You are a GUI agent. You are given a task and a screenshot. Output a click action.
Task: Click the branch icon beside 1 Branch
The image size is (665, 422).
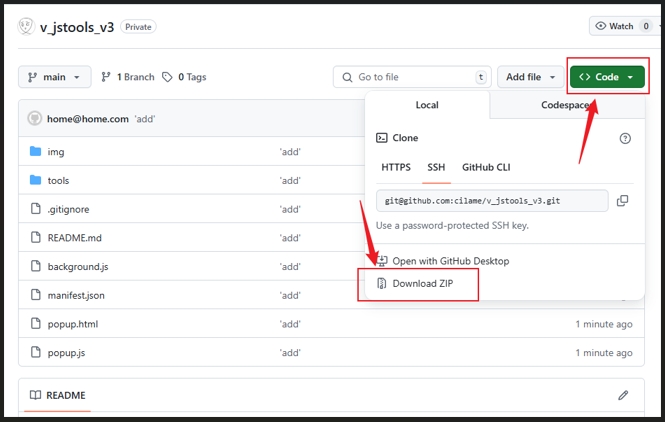tap(106, 77)
